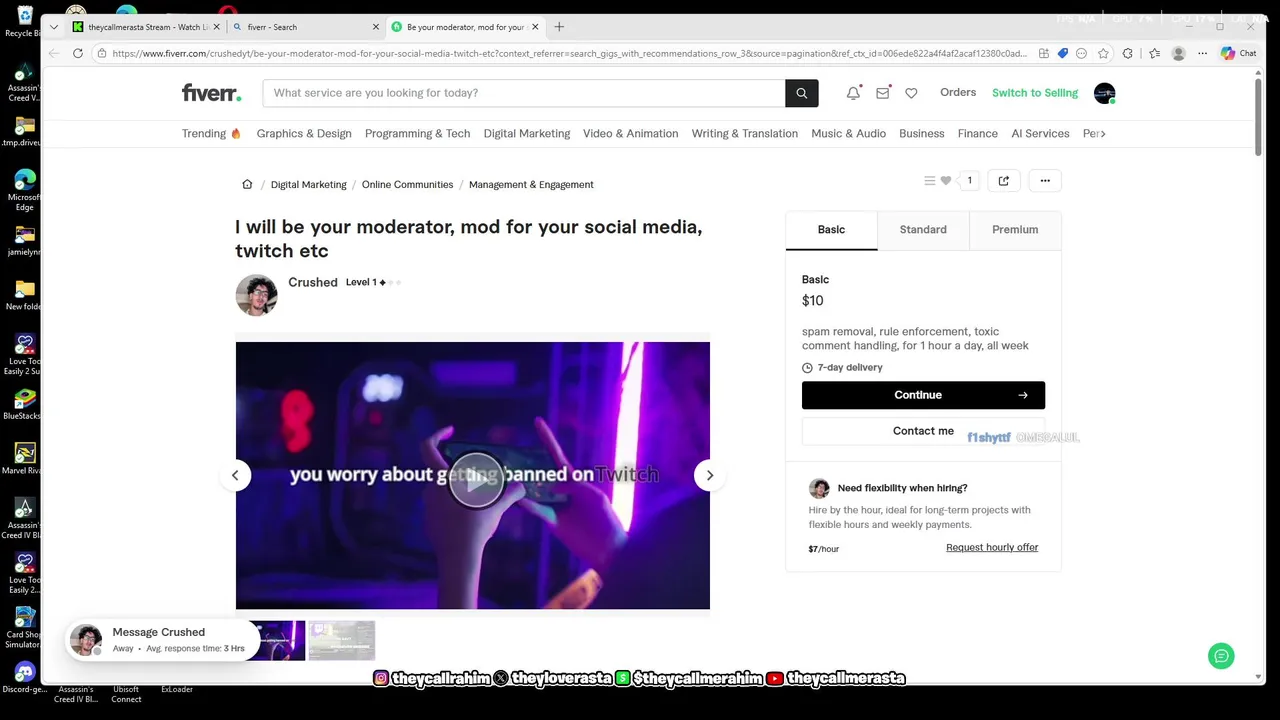This screenshot has width=1280, height=720.
Task: Open the inbox envelope icon
Action: point(882,93)
